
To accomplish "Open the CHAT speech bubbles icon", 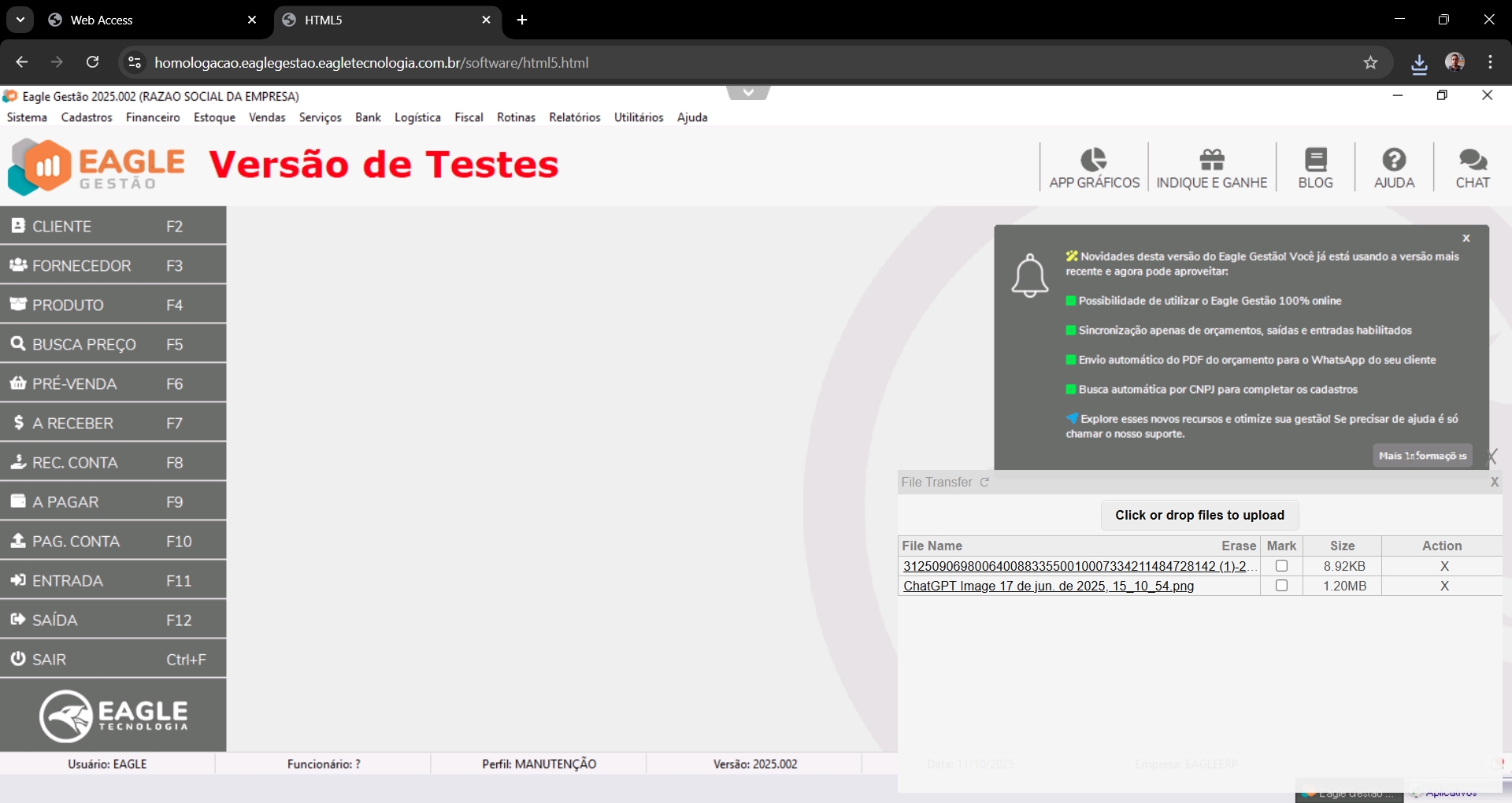I will click(1473, 168).
